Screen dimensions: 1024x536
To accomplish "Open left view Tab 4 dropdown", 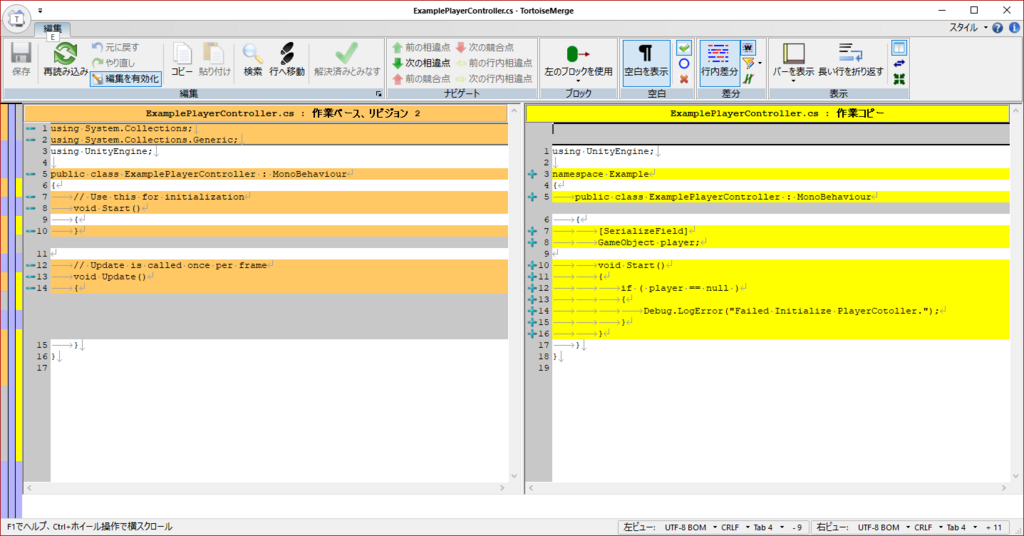I will pyautogui.click(x=768, y=527).
